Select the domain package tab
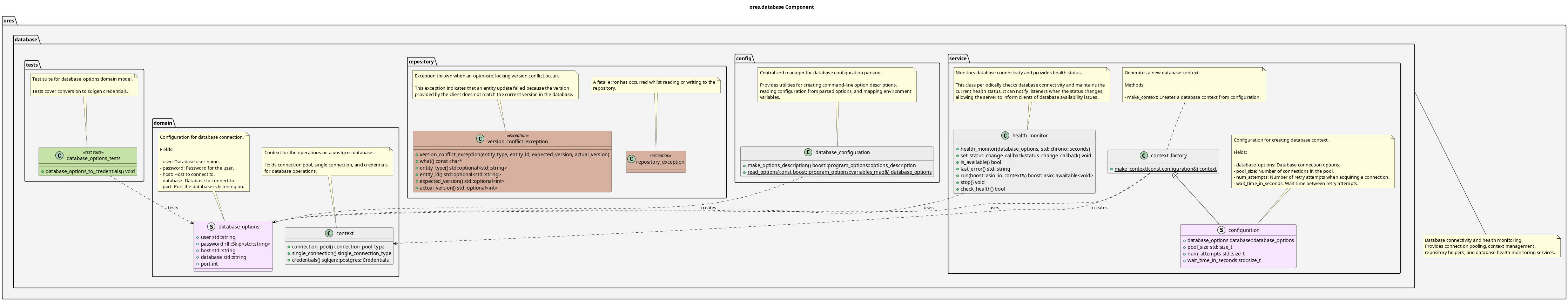 click(162, 123)
